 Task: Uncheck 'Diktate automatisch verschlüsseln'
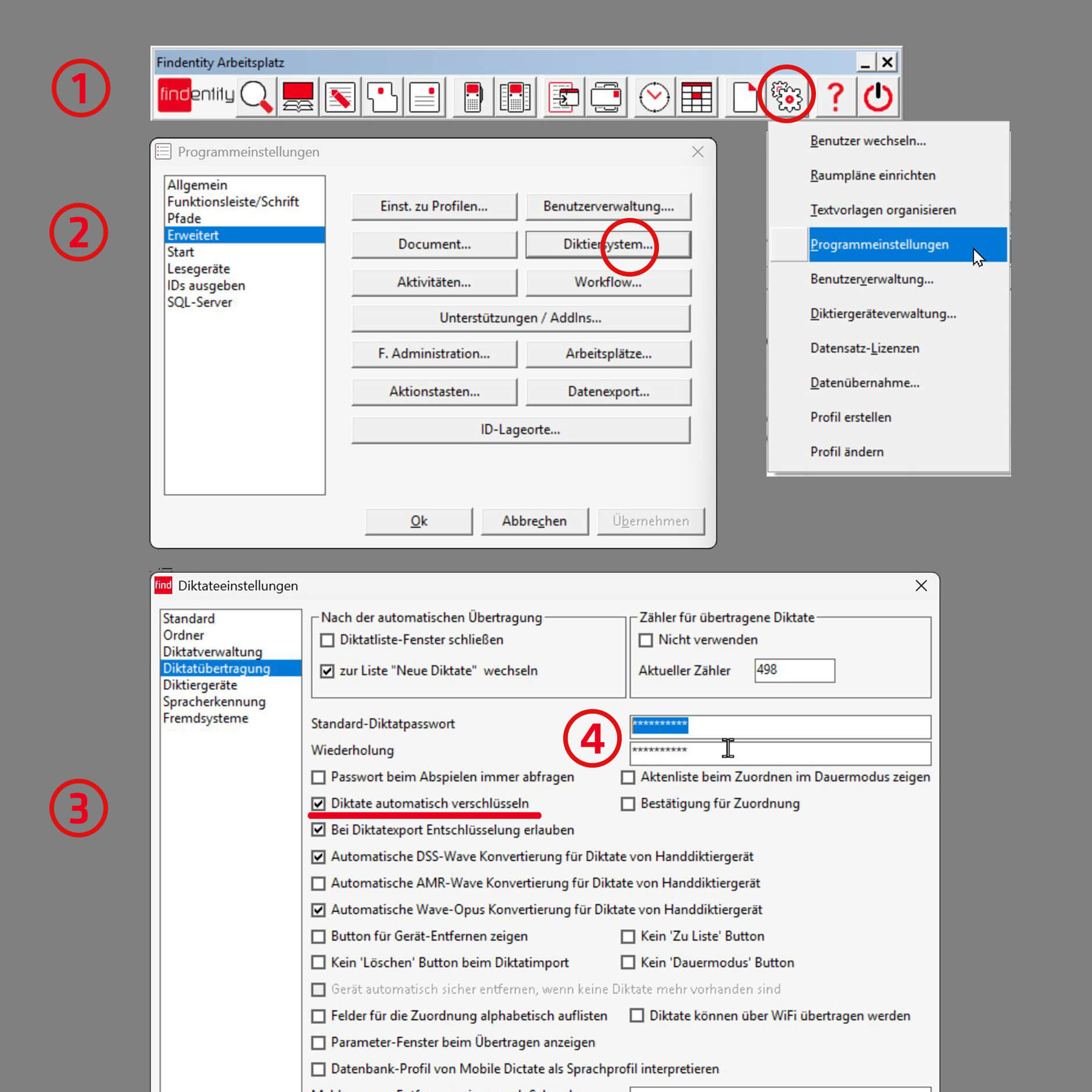(x=318, y=804)
